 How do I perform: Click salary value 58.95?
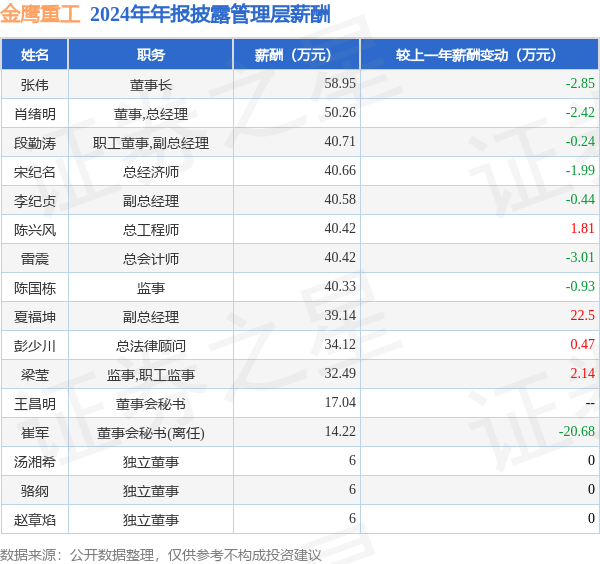340,83
